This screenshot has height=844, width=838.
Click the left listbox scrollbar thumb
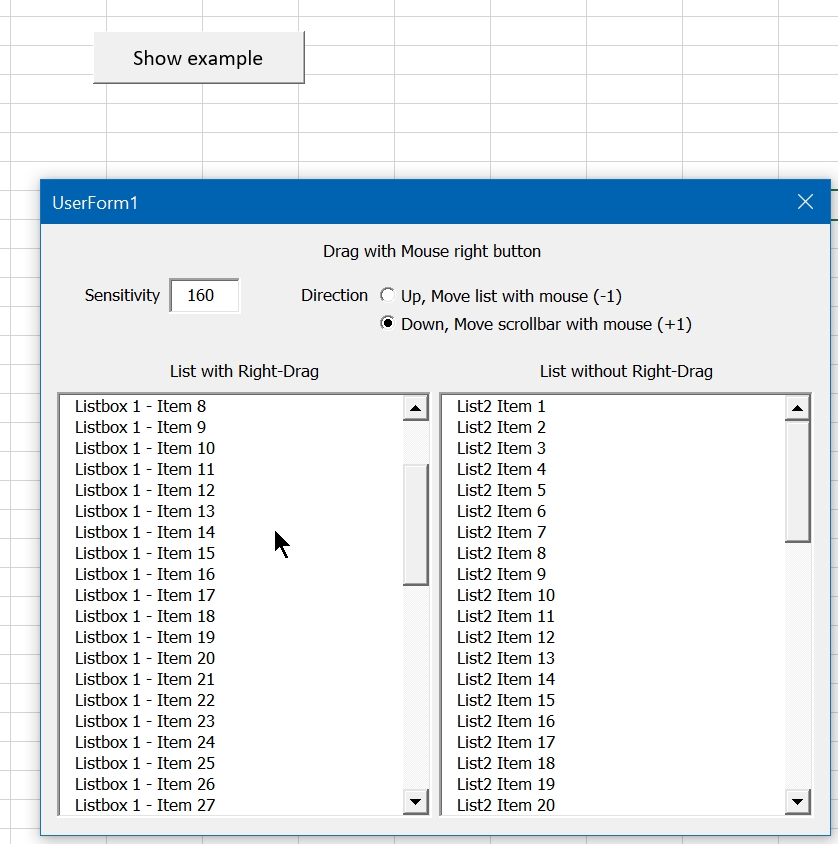point(415,524)
